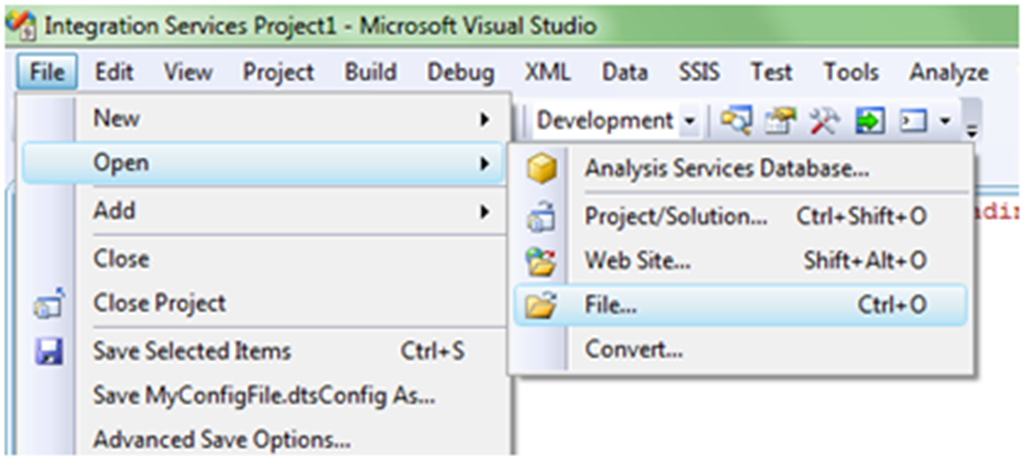Click the Solution Explorer toolbar icon
This screenshot has width=1024, height=460.
pos(735,121)
